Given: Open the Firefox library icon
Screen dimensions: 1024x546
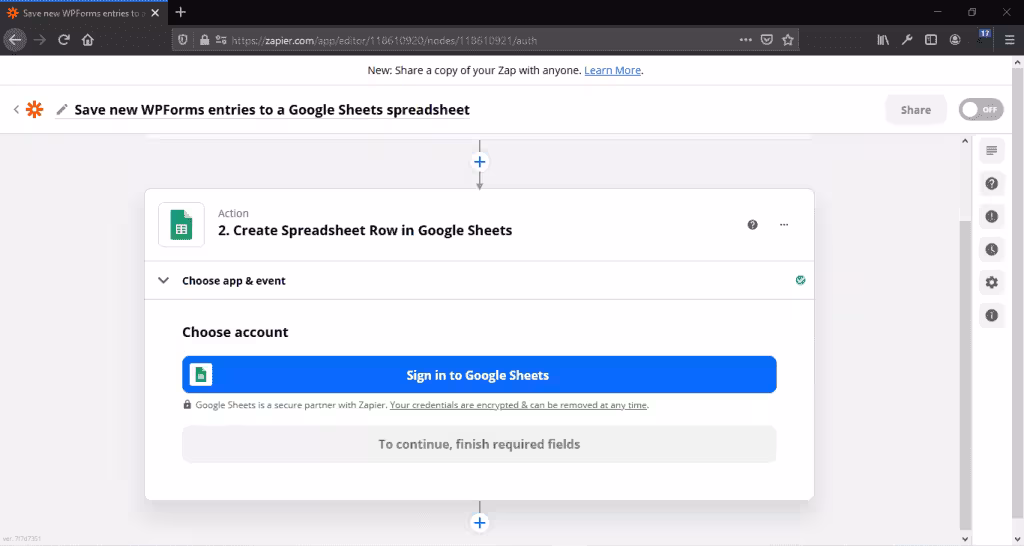Looking at the screenshot, I should coord(883,40).
